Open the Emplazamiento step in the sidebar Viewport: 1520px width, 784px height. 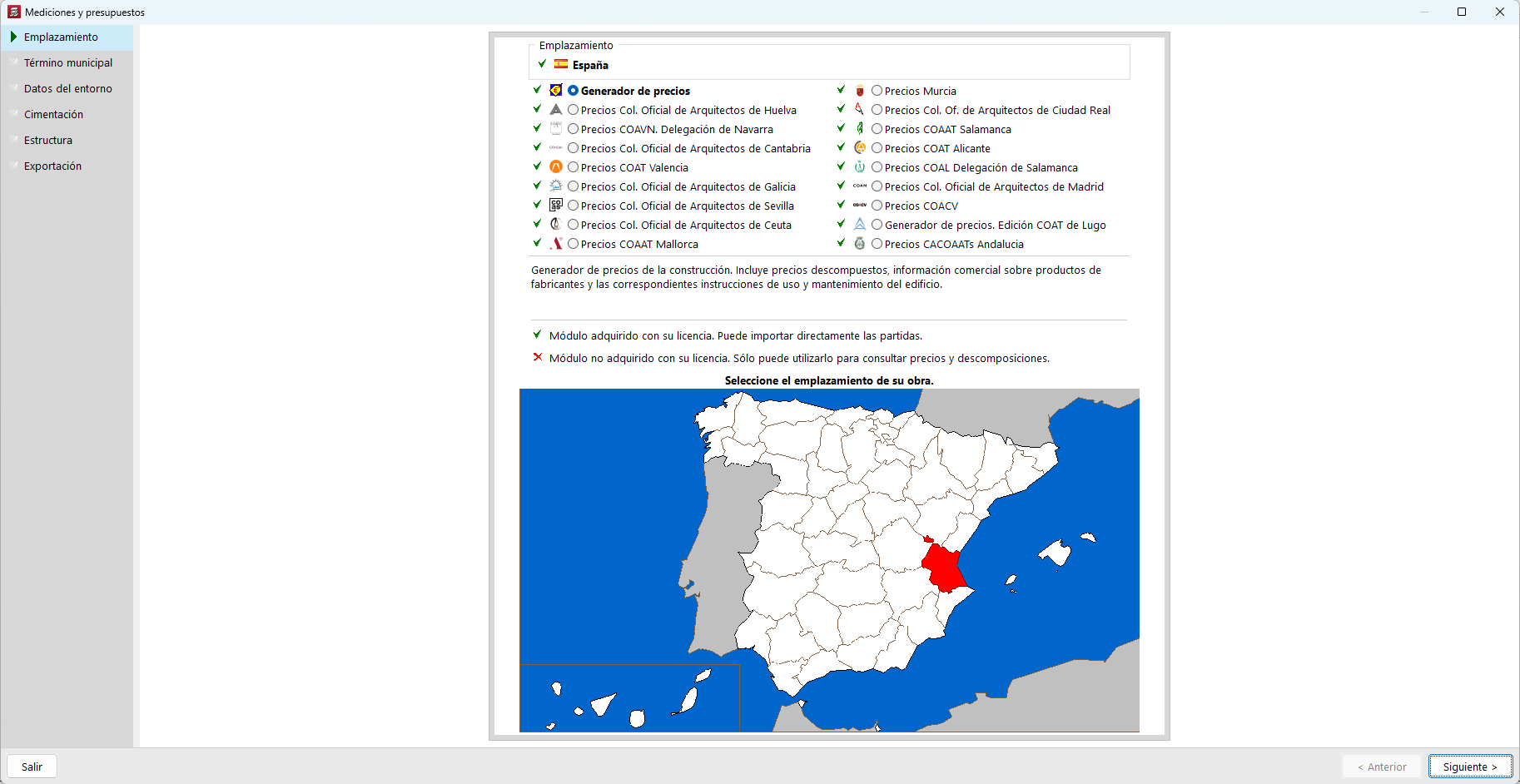point(67,37)
